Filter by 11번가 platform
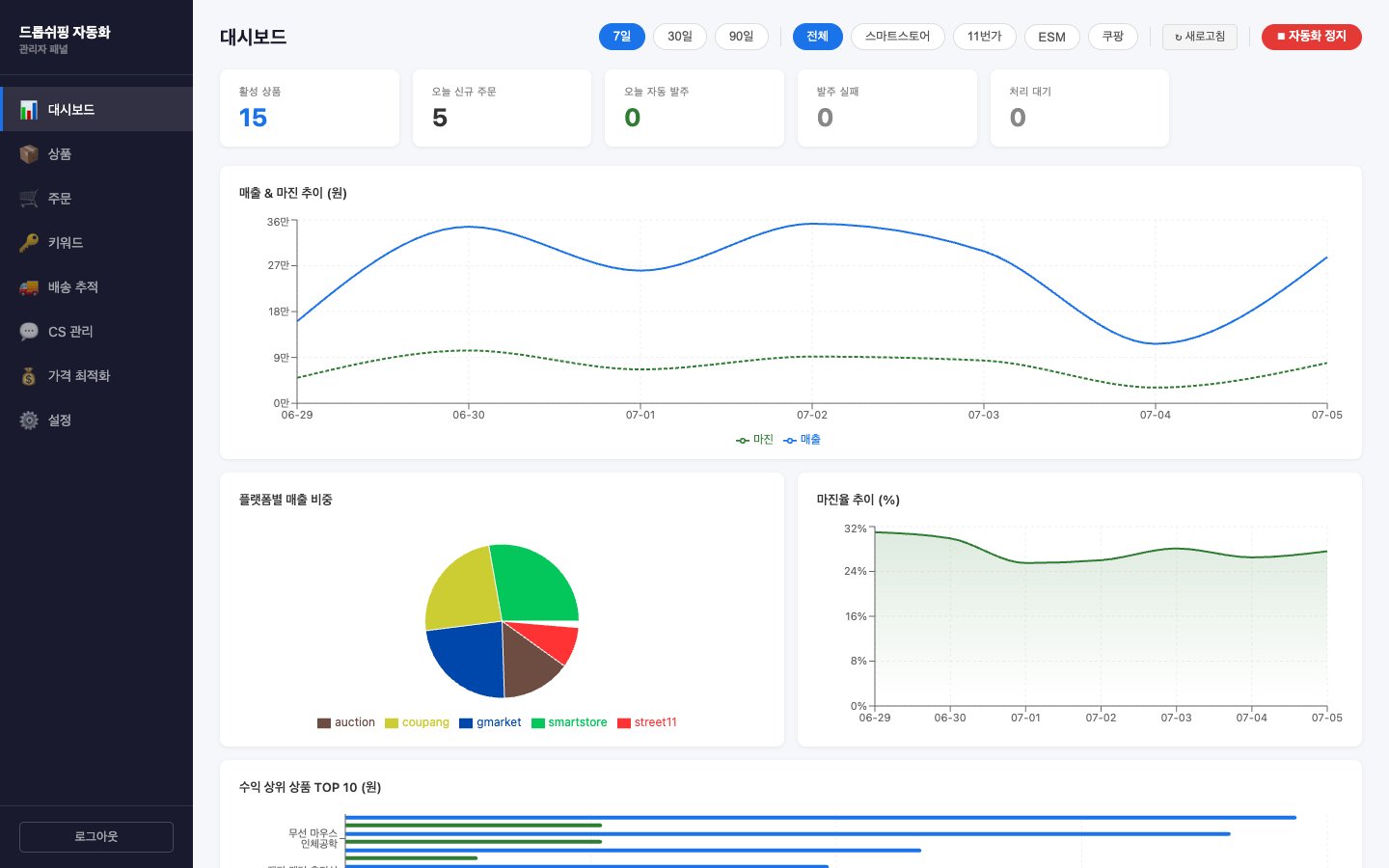Viewport: 1389px width, 868px height. coord(985,37)
